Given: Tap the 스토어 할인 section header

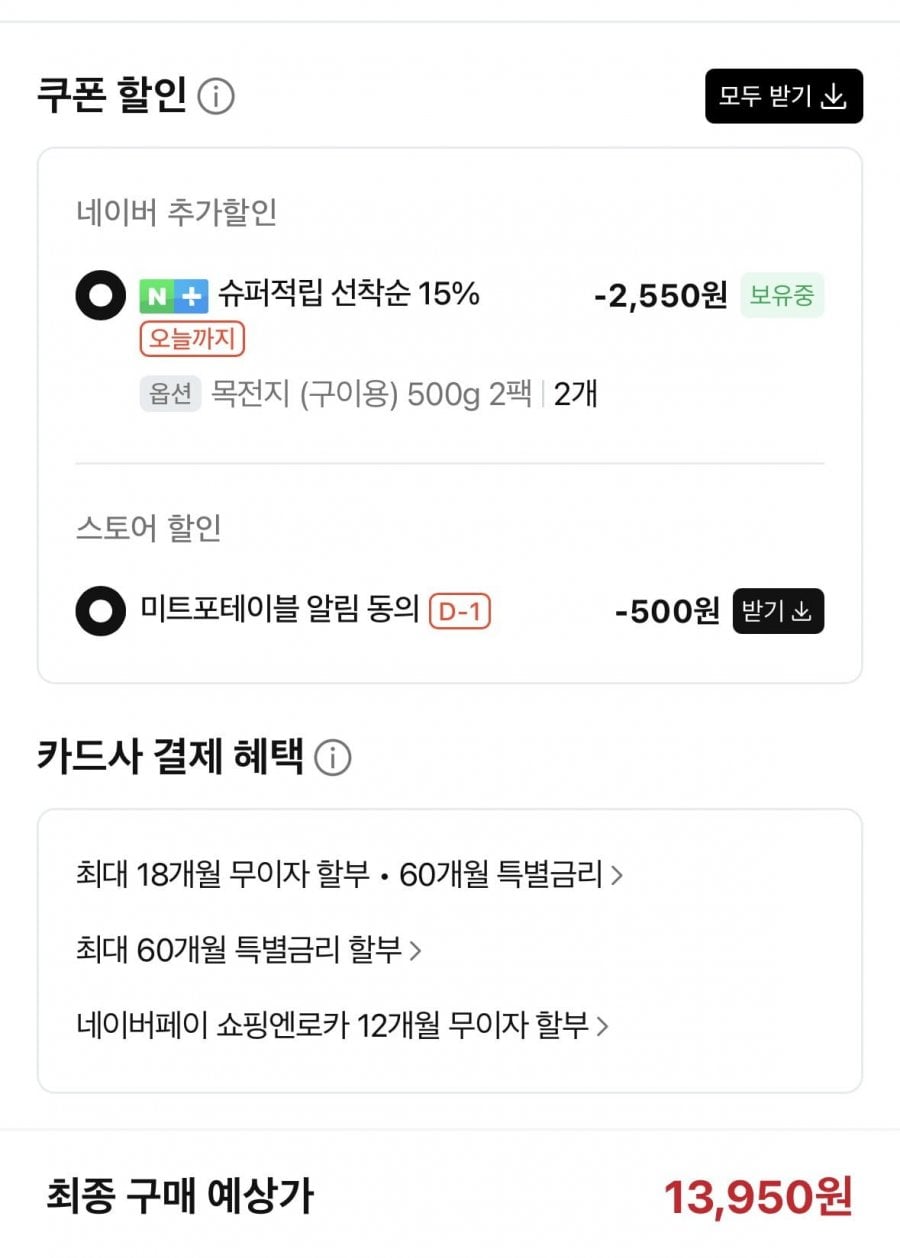Looking at the screenshot, I should 149,528.
